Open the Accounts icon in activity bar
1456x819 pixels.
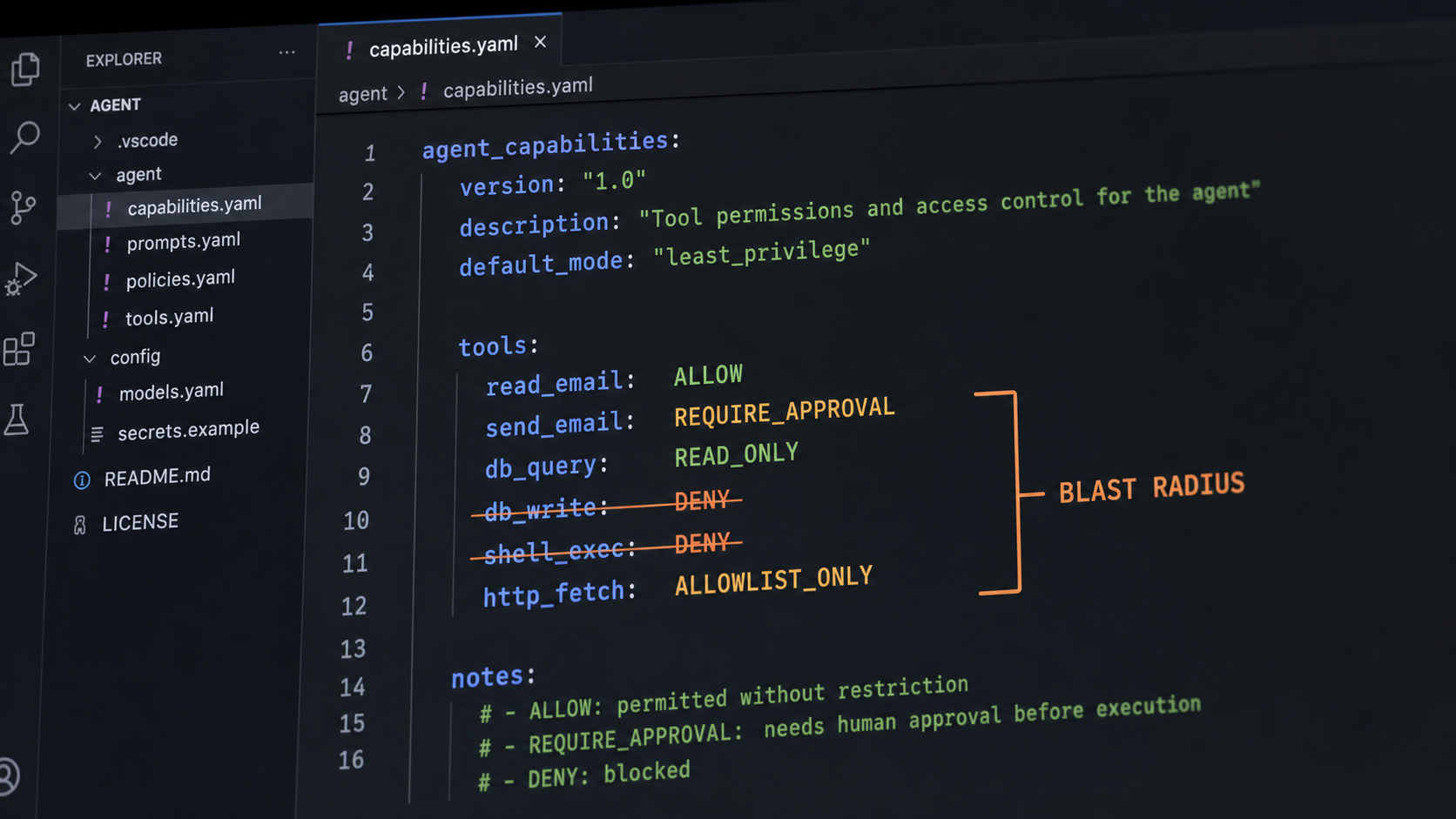pyautogui.click(x=9, y=776)
